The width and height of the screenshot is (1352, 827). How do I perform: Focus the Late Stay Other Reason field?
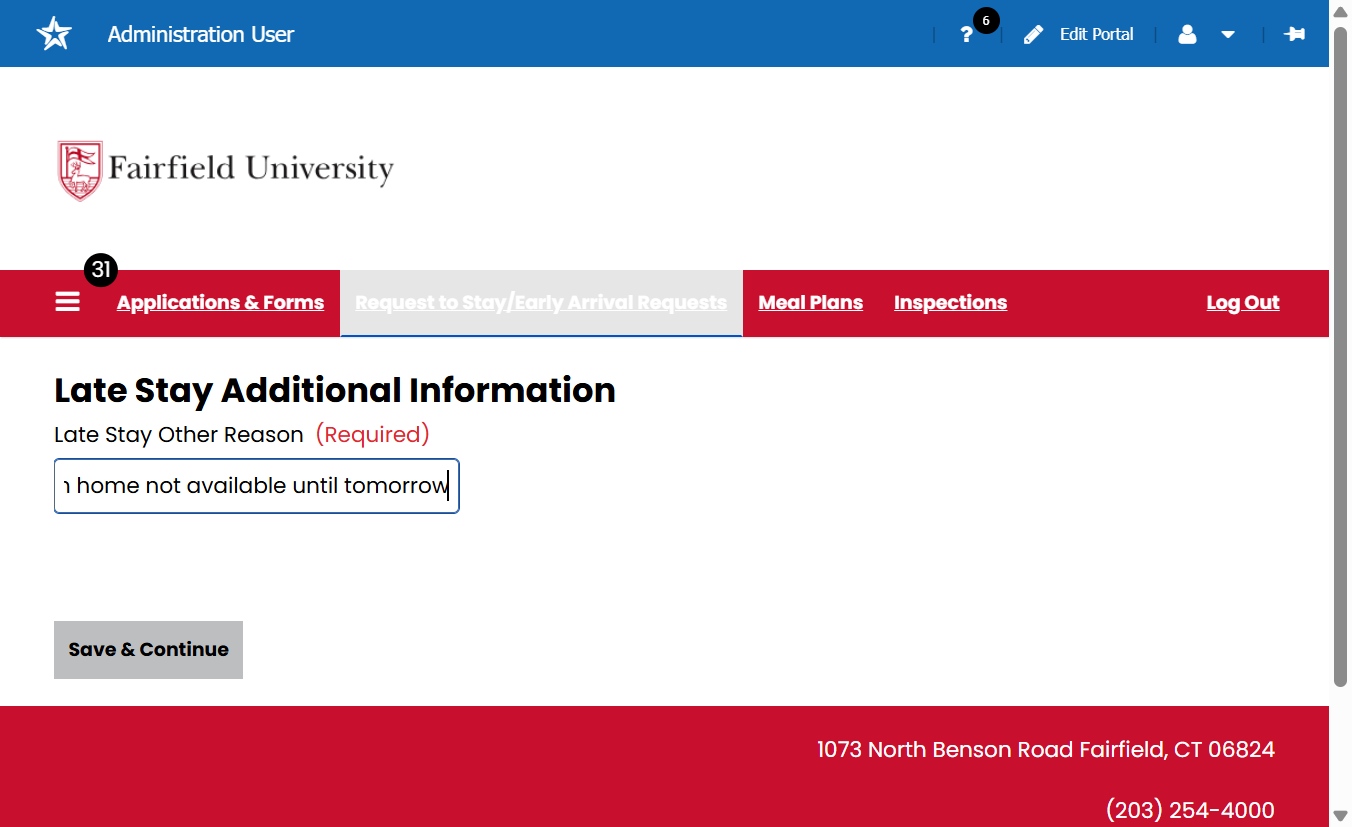[257, 486]
